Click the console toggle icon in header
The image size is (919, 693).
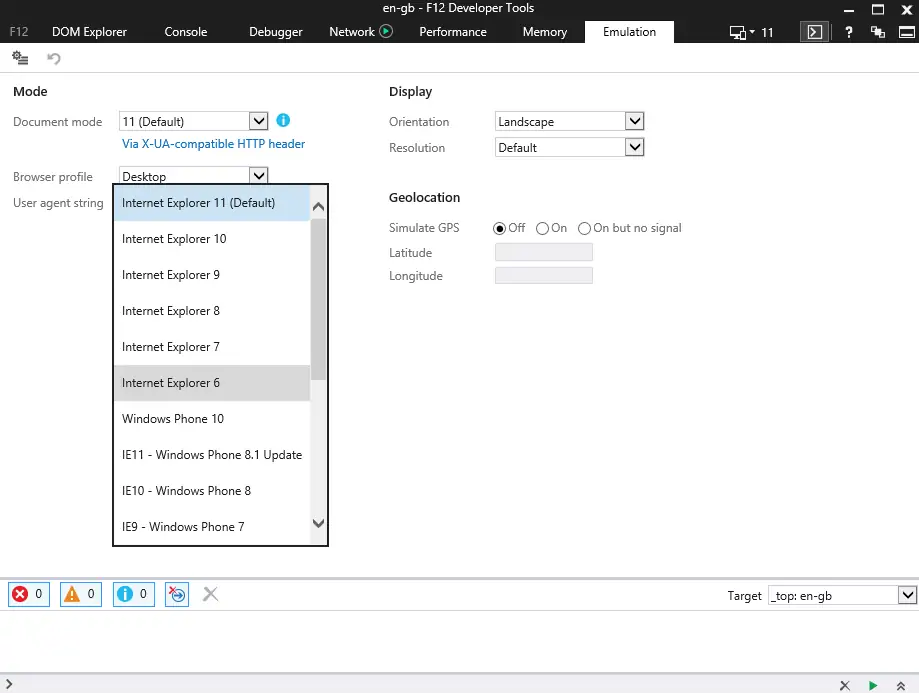[x=815, y=32]
